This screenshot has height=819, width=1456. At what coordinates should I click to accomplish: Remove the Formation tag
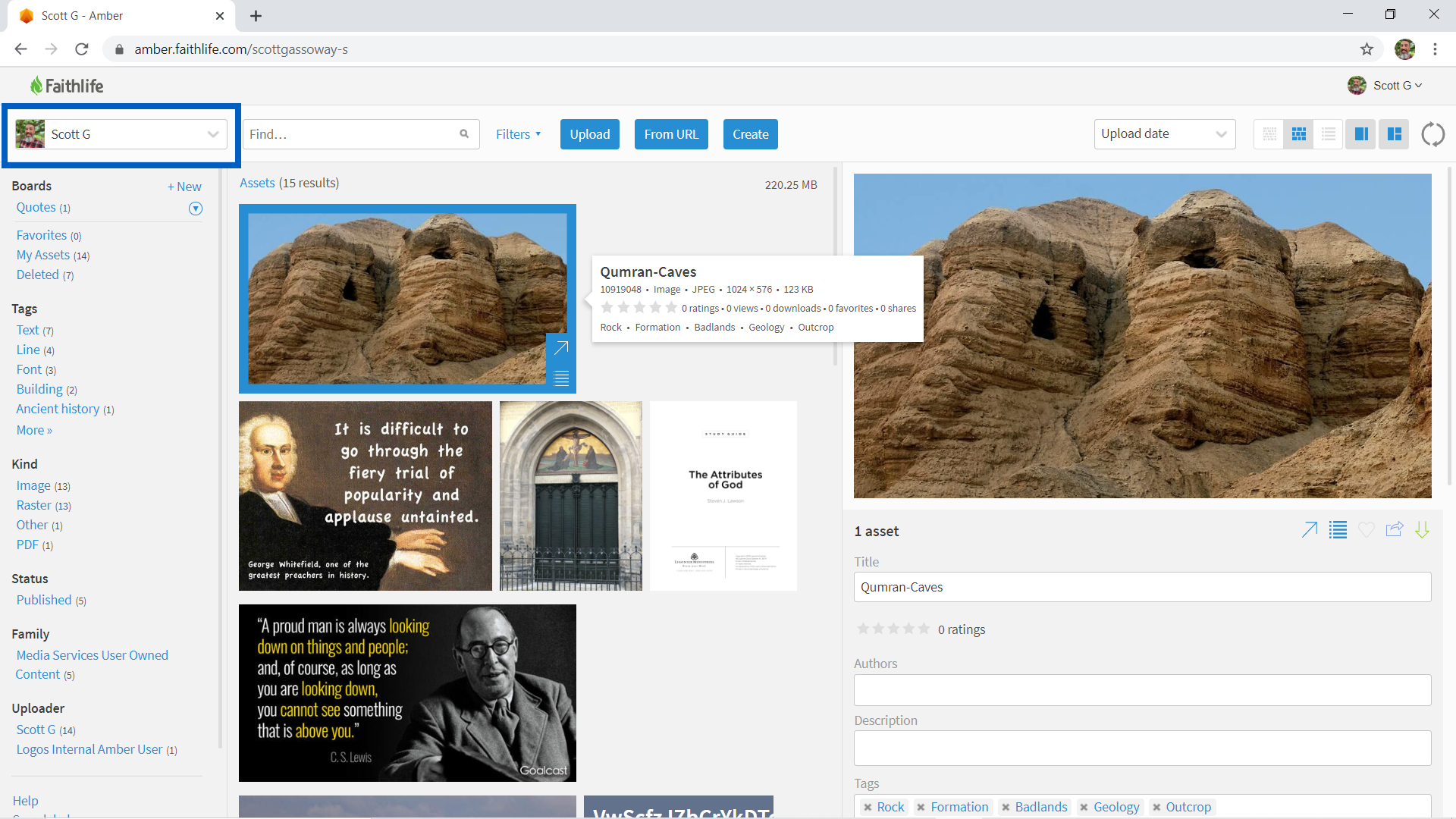point(921,808)
